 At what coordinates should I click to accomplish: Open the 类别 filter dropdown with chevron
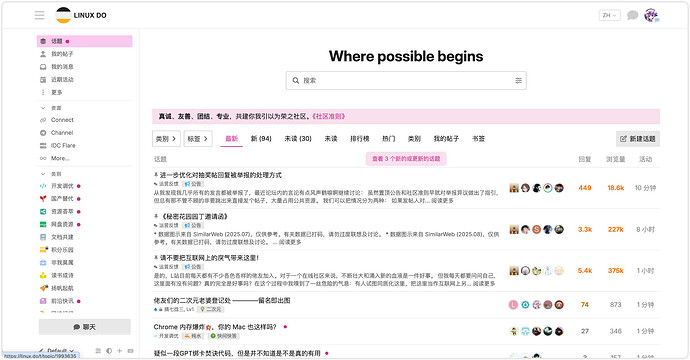(166, 139)
